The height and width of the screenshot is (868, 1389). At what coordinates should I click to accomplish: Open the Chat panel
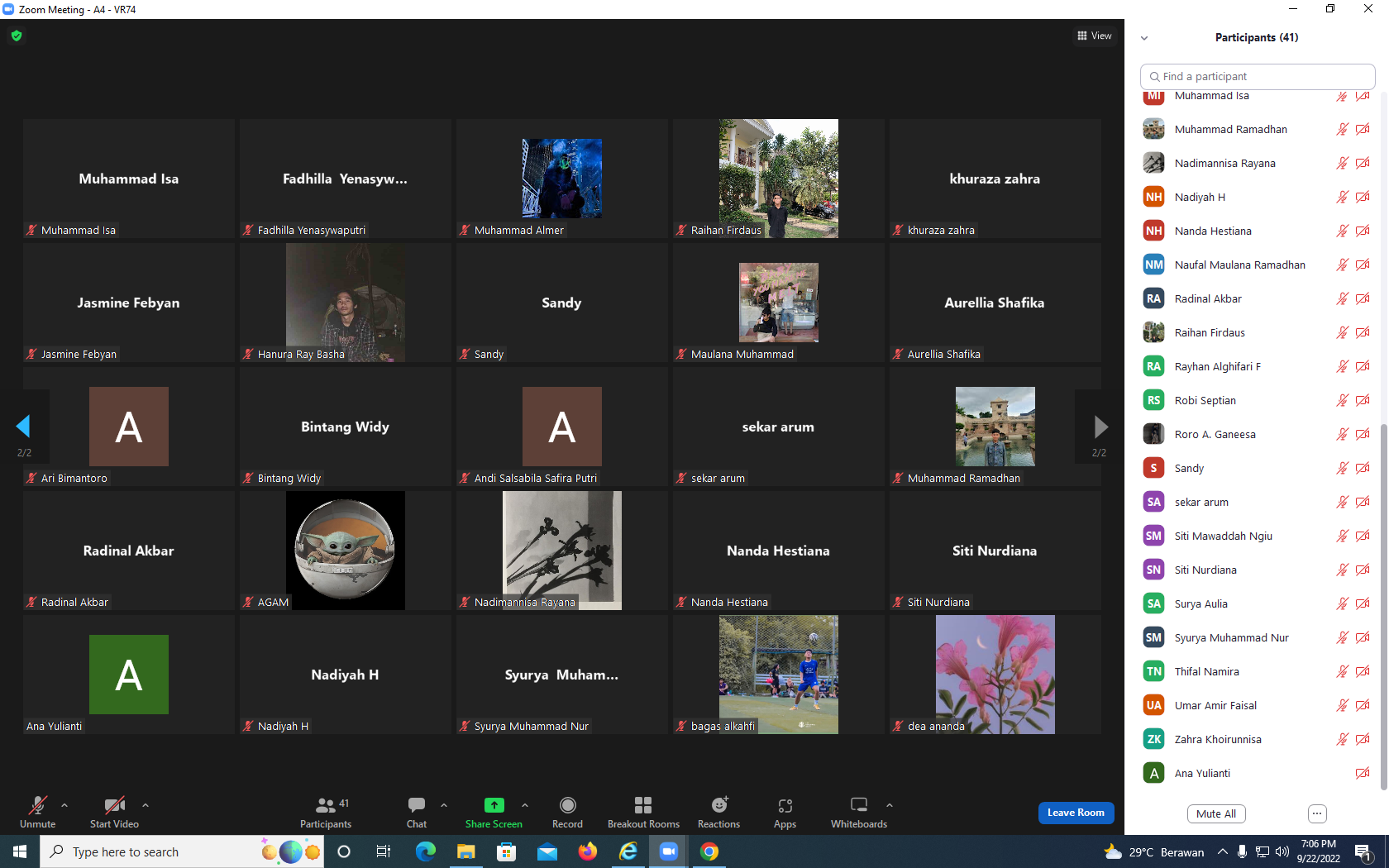417,812
